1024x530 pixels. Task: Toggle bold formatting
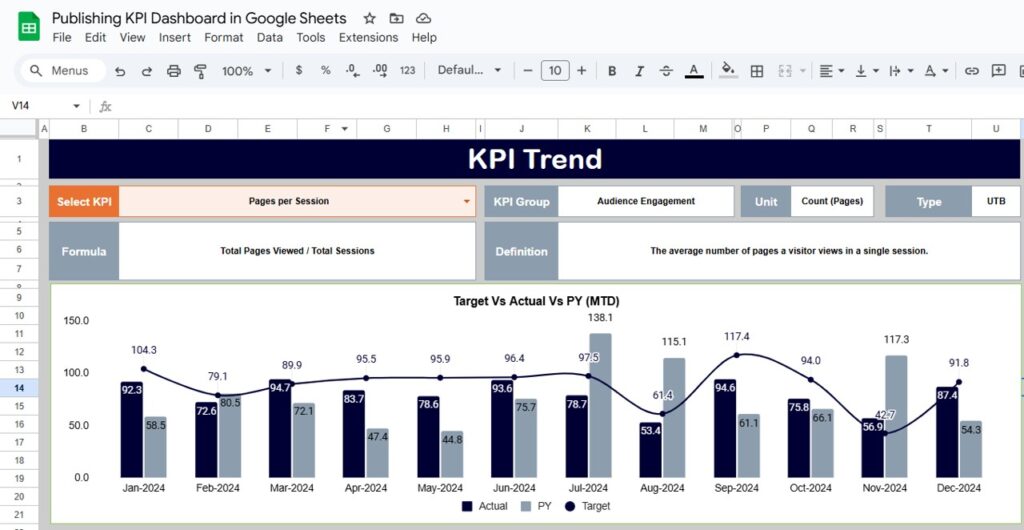click(612, 70)
